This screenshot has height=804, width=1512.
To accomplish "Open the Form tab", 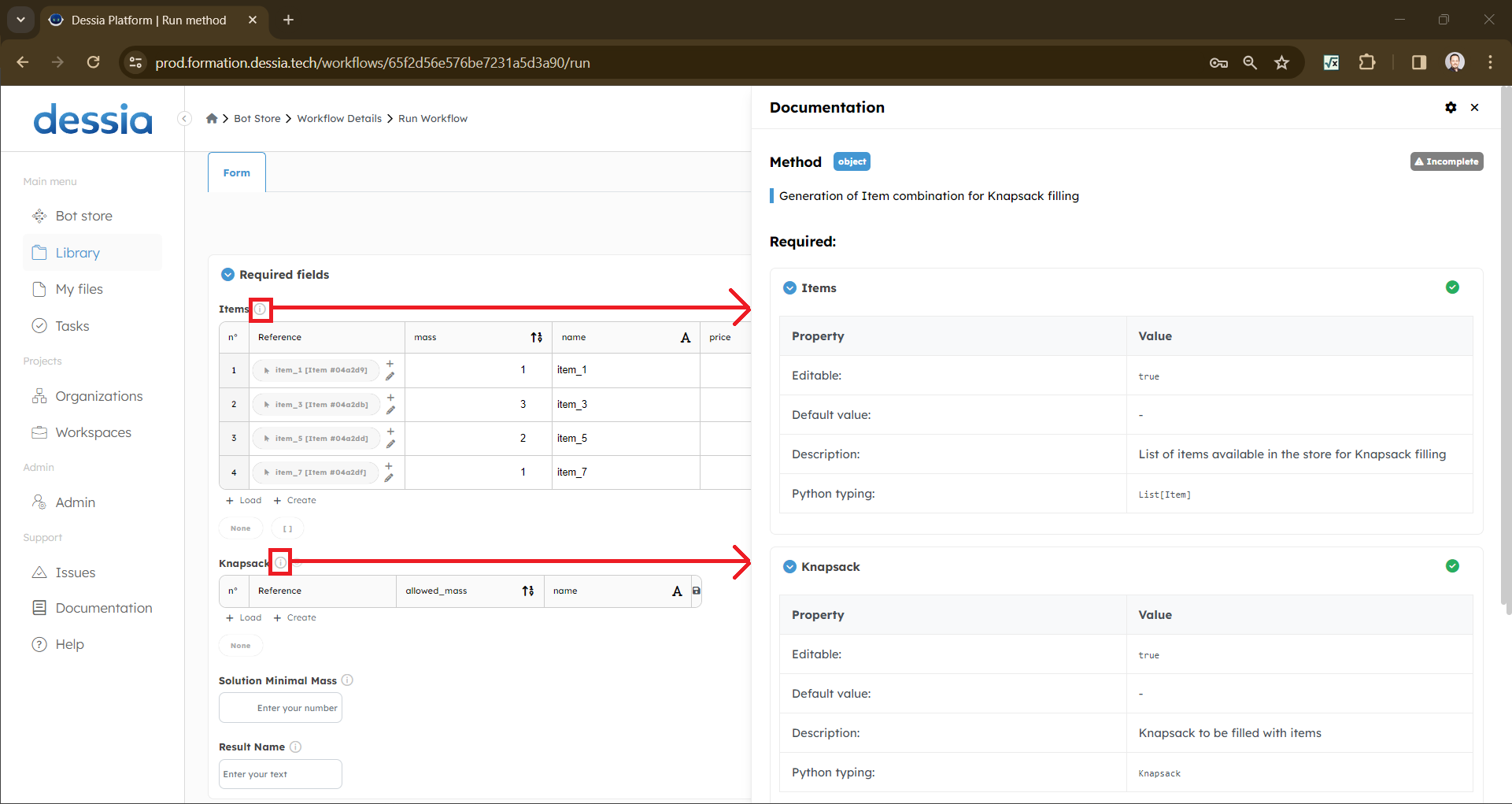I will tap(236, 172).
